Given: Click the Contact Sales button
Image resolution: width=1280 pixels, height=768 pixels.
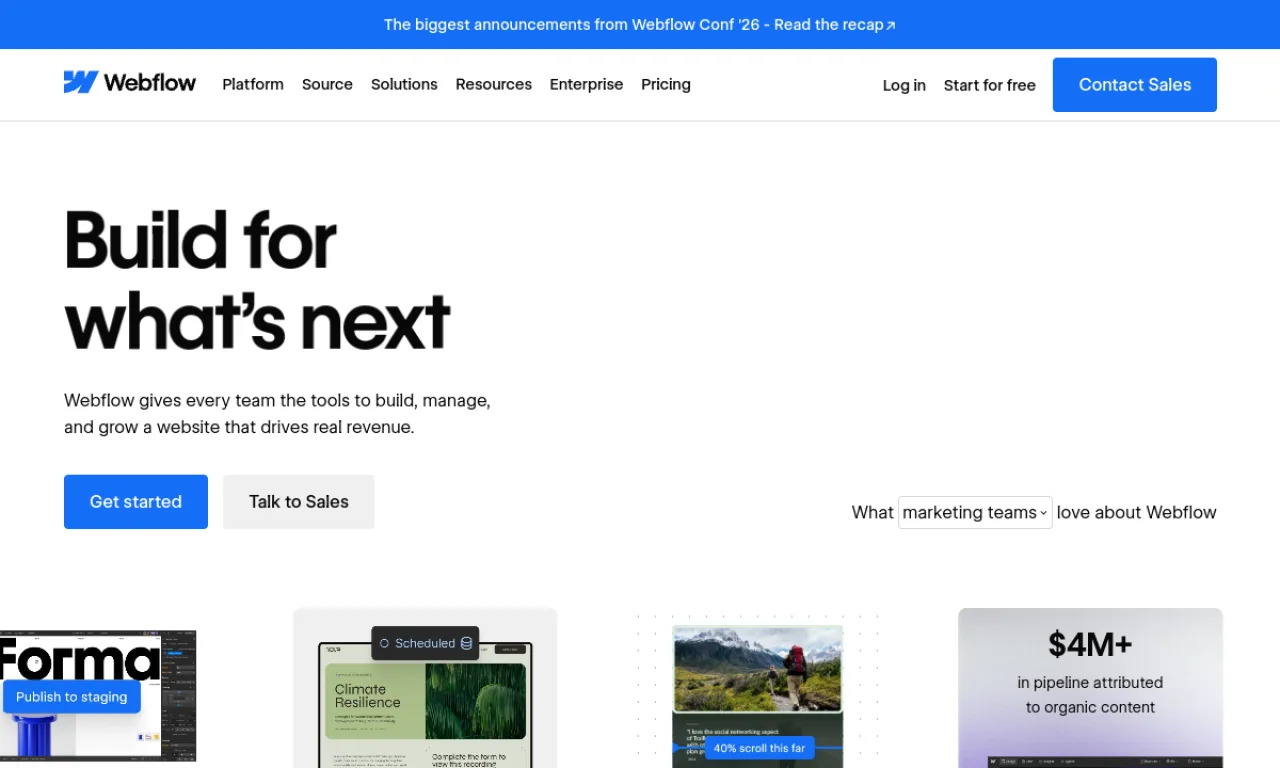Looking at the screenshot, I should pos(1135,85).
